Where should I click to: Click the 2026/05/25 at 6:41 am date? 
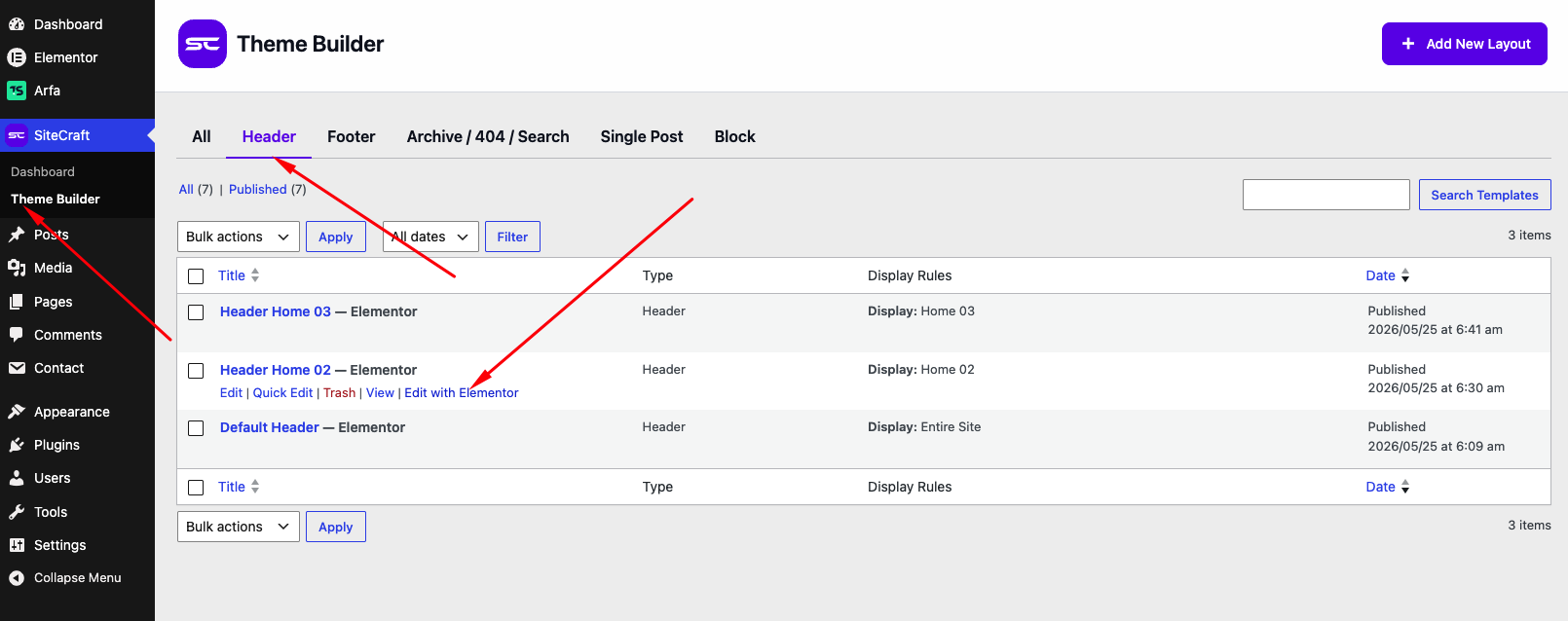point(1435,330)
